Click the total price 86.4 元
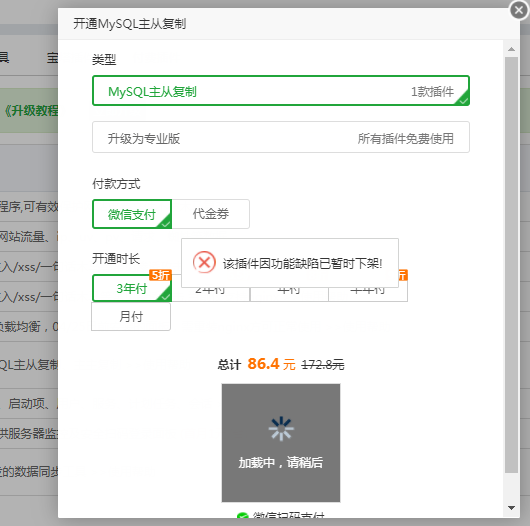 271,364
